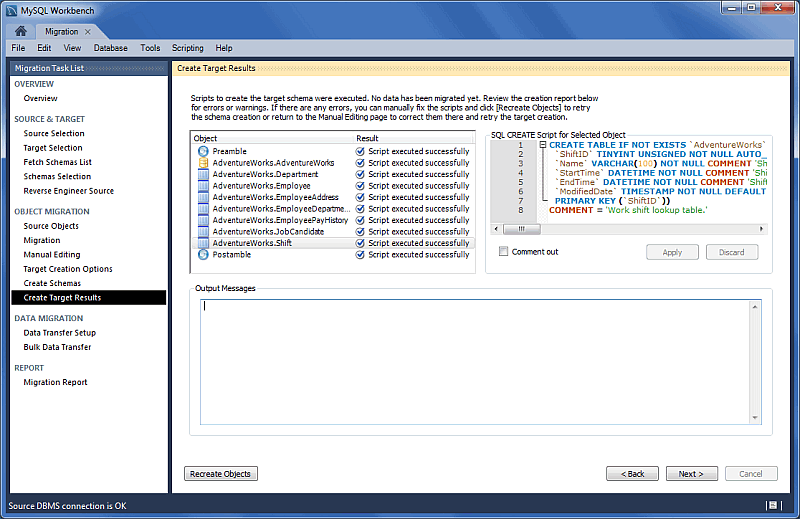This screenshot has height=519, width=800.
Task: Open the Scripting menu
Action: [187, 48]
